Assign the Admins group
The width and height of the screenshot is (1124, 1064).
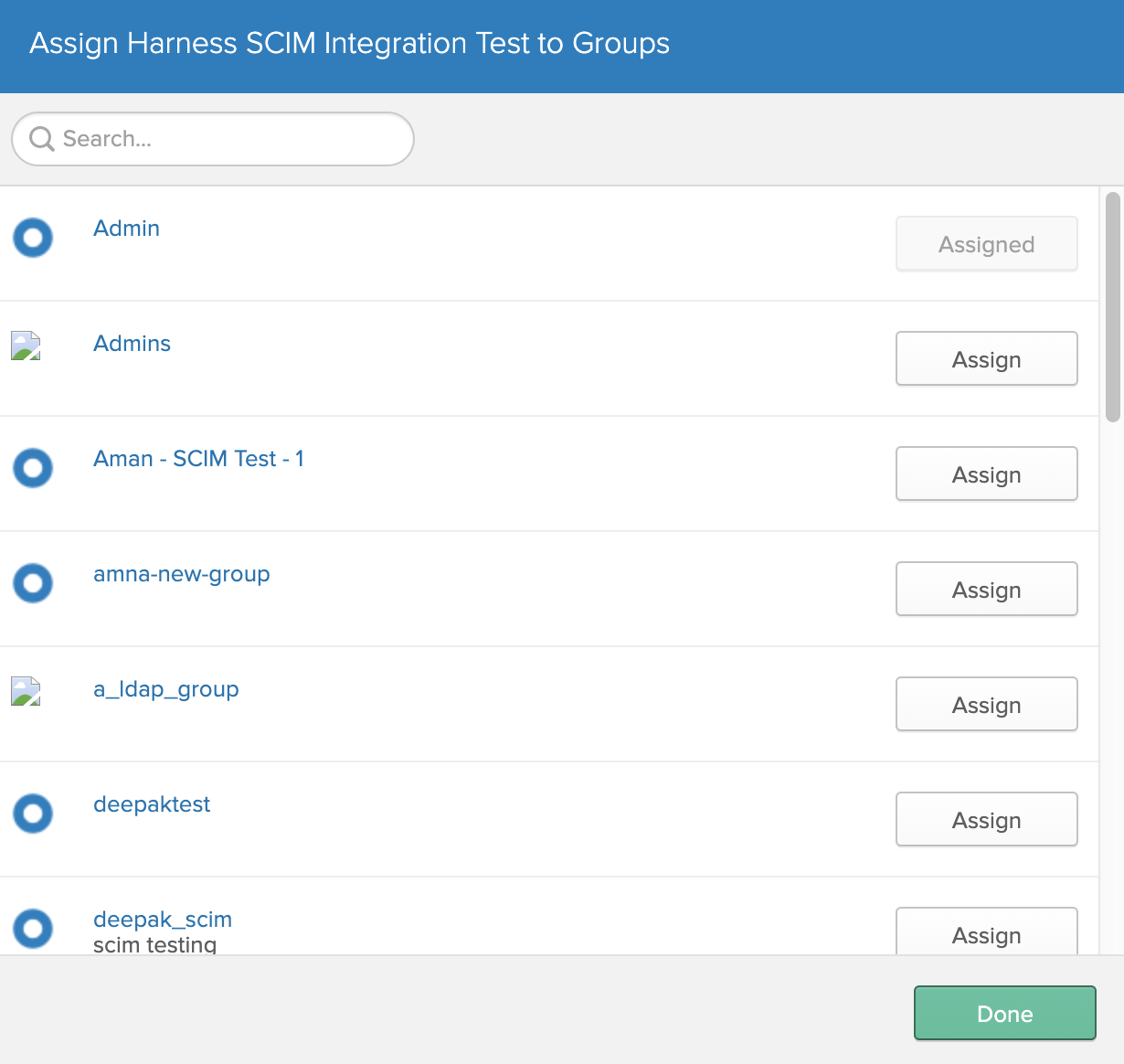pos(987,358)
